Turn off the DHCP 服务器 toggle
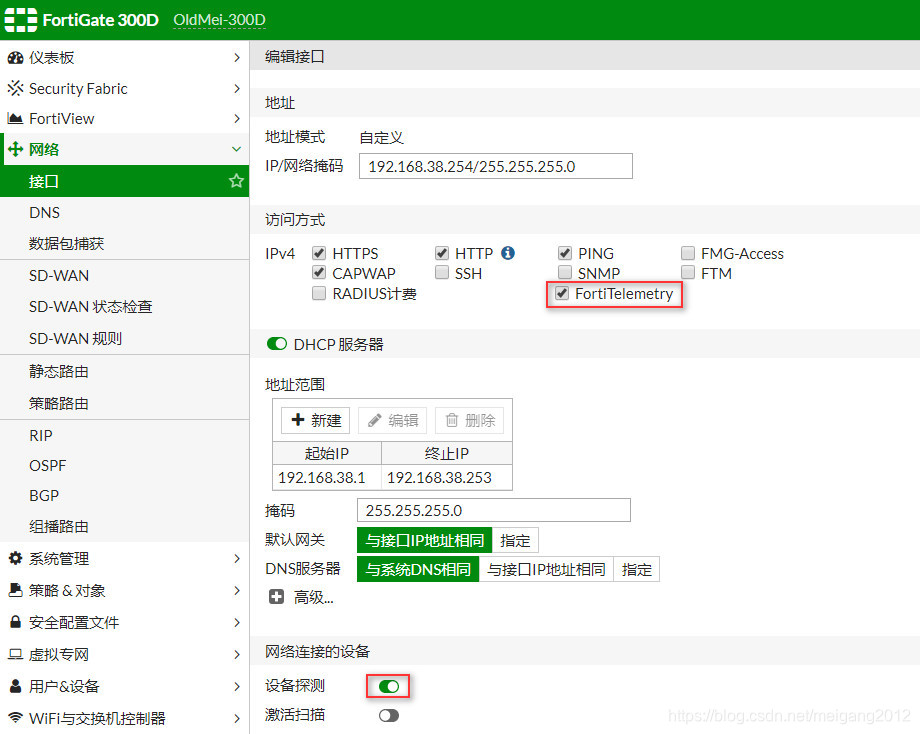 (x=276, y=344)
